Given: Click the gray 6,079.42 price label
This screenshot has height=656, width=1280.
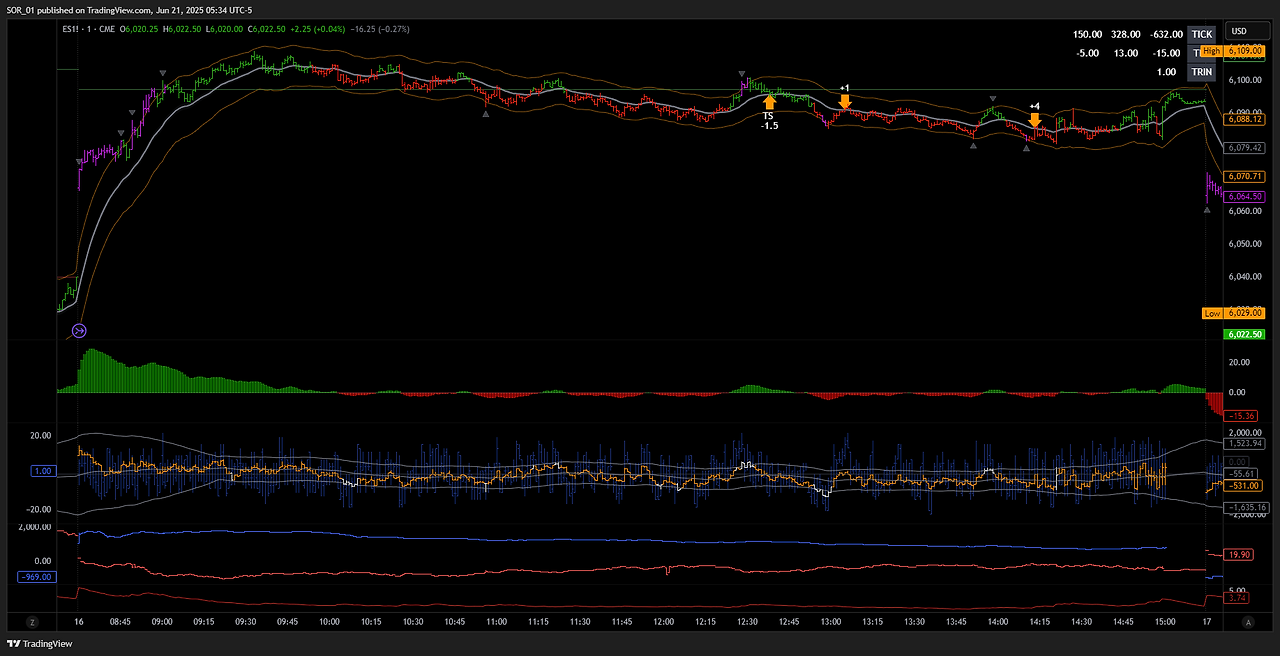Looking at the screenshot, I should click(1244, 148).
